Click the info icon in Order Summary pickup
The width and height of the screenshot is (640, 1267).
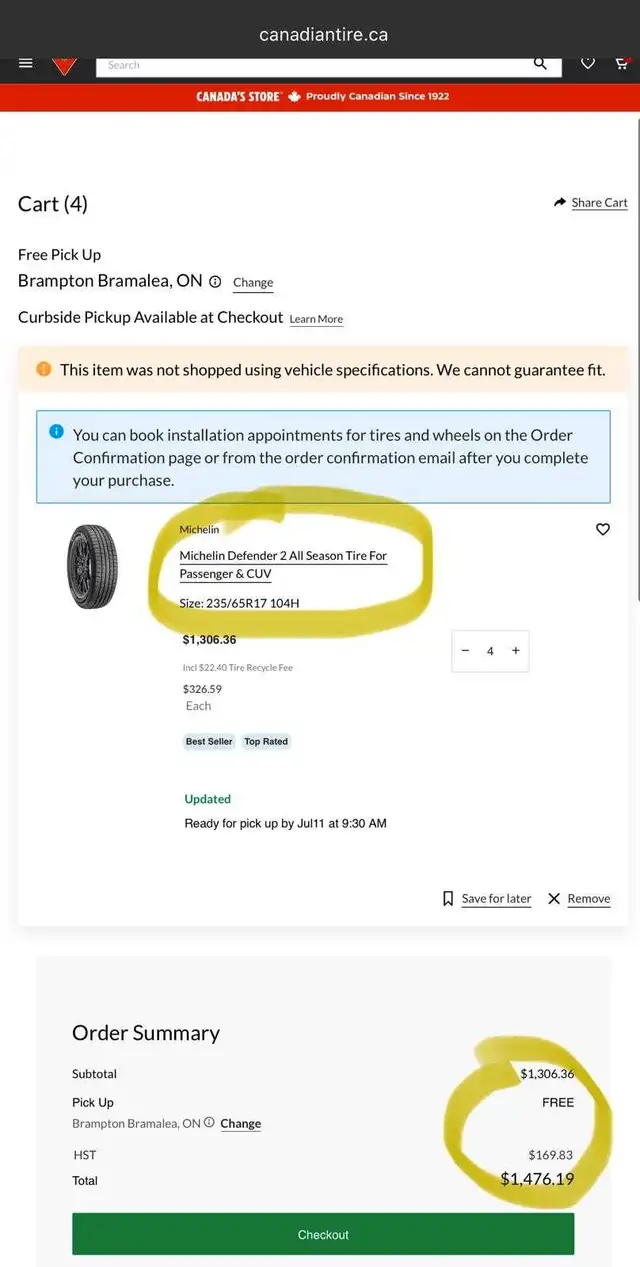[209, 1123]
